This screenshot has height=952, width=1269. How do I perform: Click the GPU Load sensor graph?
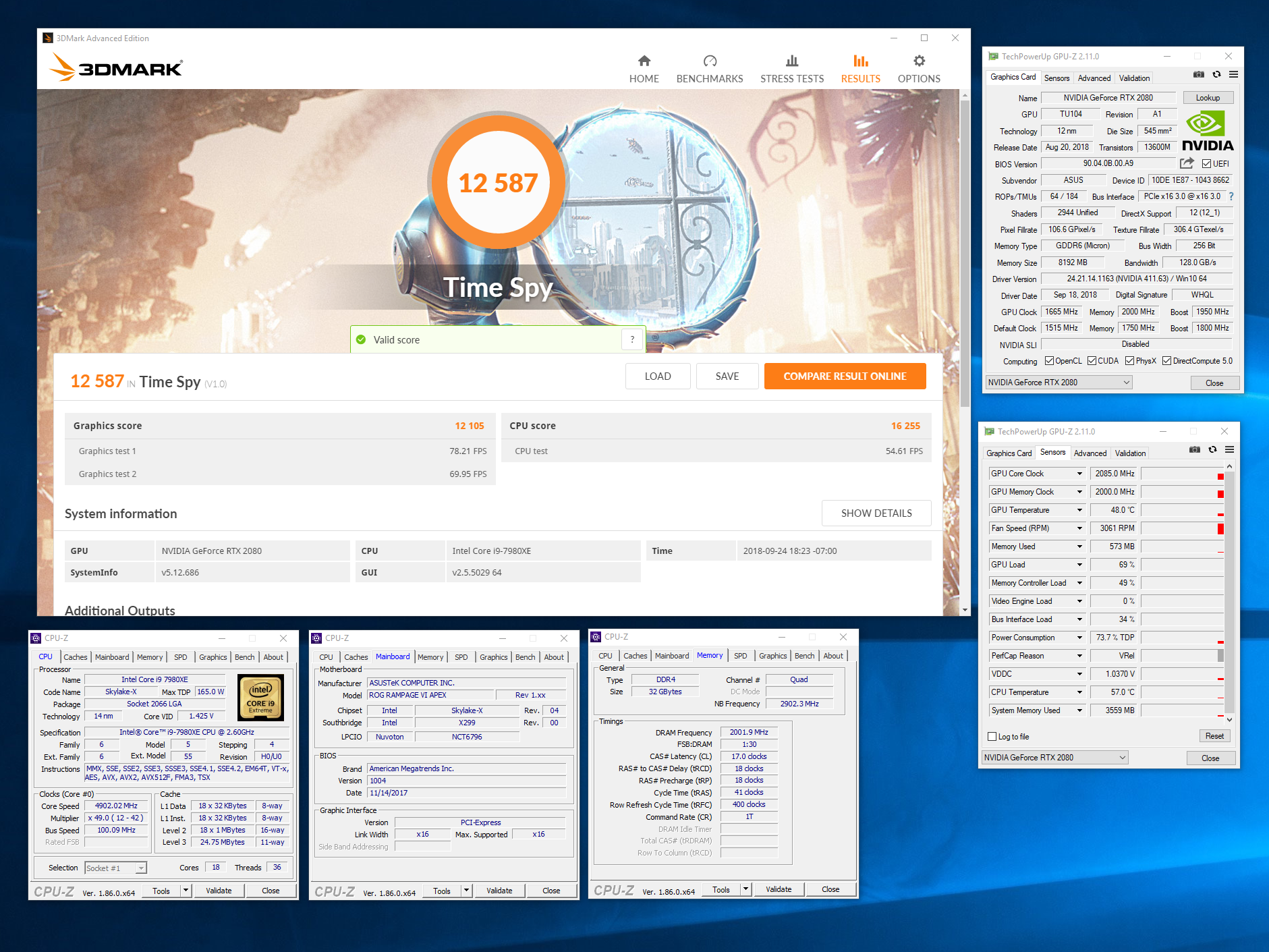pos(1182,565)
